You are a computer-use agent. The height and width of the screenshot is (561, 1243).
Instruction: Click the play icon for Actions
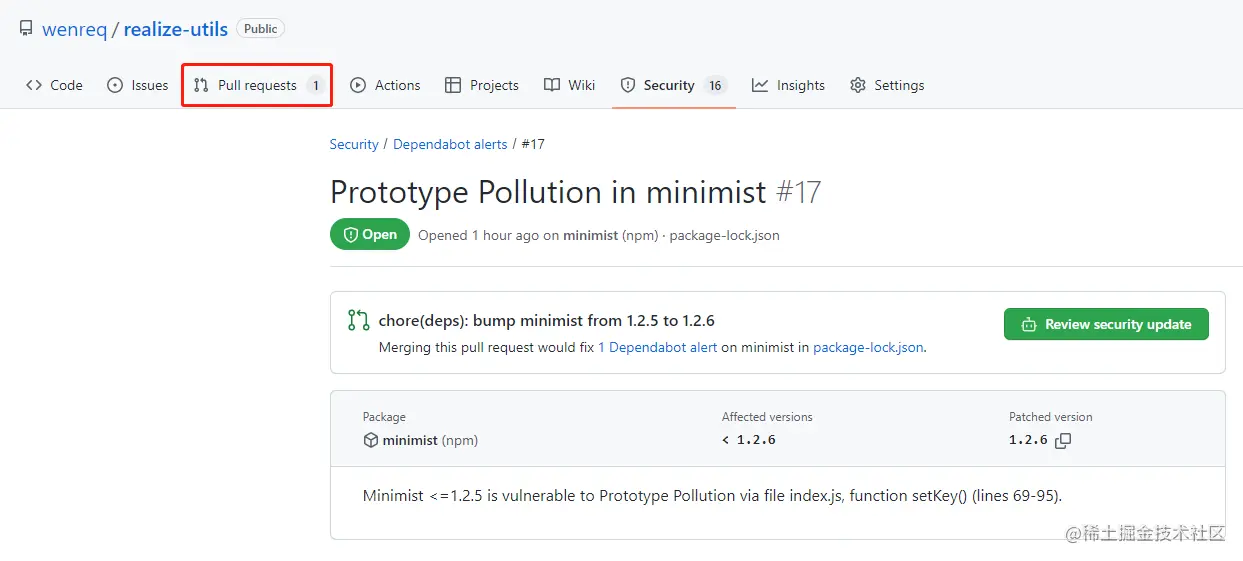pyautogui.click(x=358, y=85)
